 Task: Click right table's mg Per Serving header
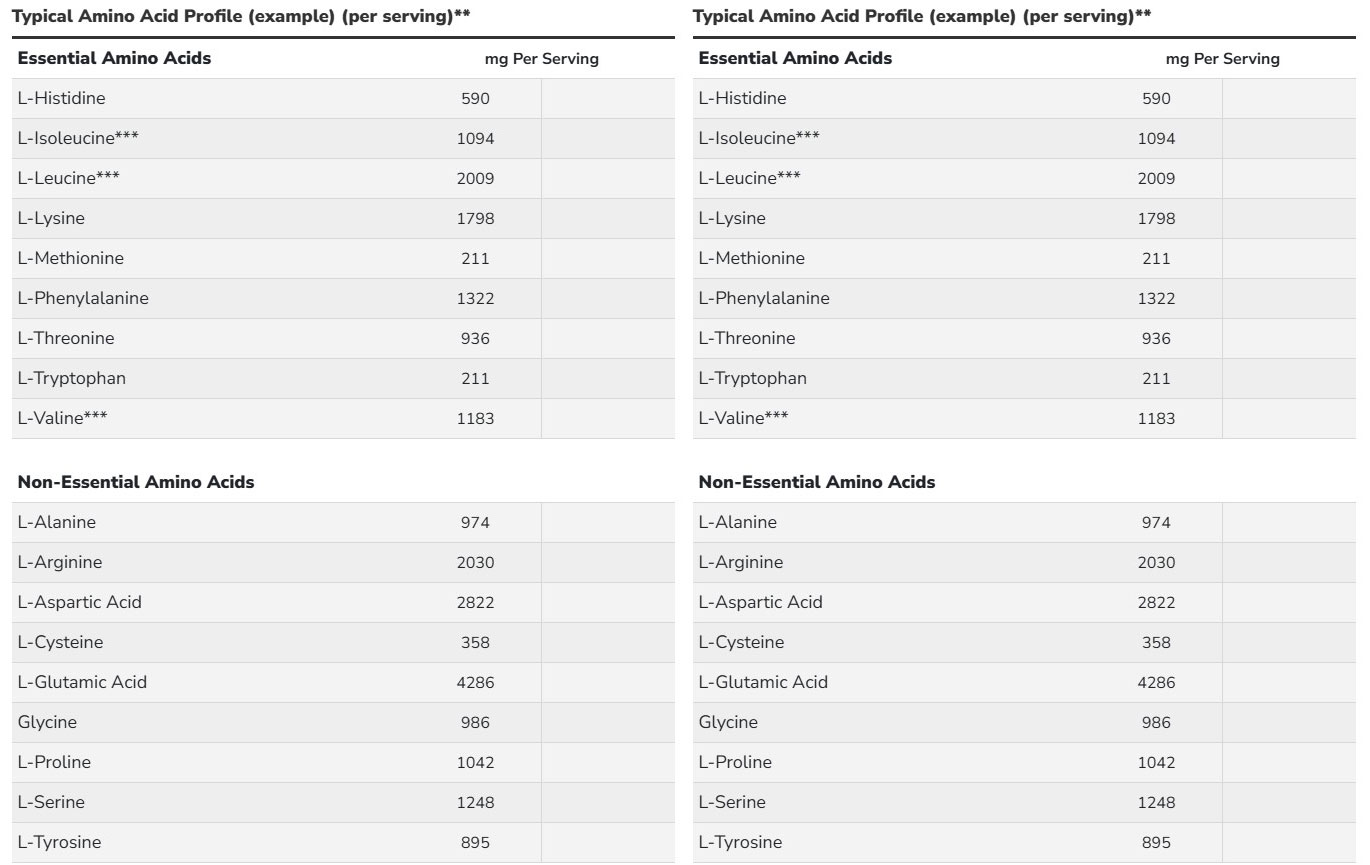pyautogui.click(x=1222, y=59)
